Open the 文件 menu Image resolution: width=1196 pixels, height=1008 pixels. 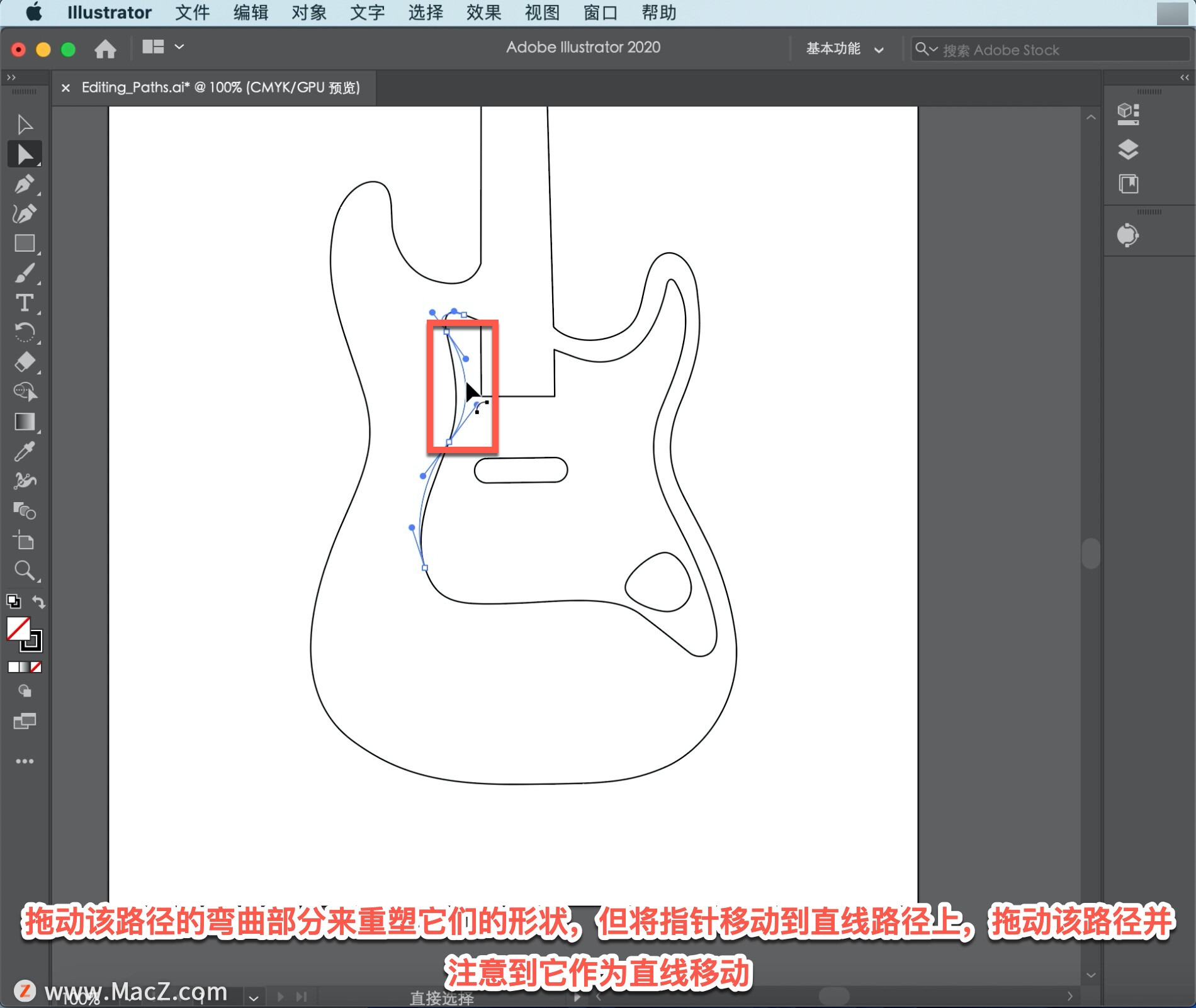(x=192, y=13)
